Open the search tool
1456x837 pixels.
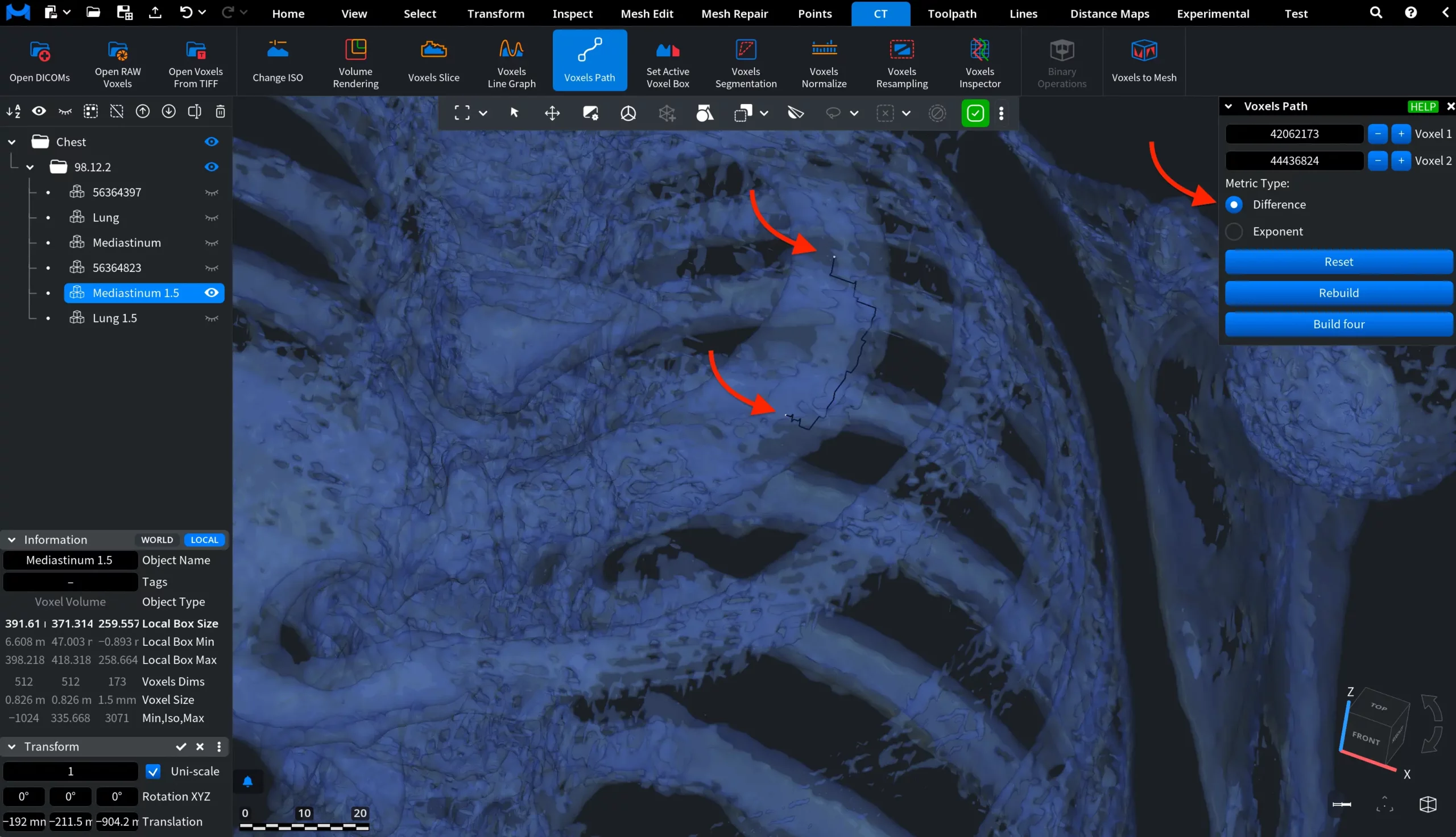pyautogui.click(x=1376, y=13)
